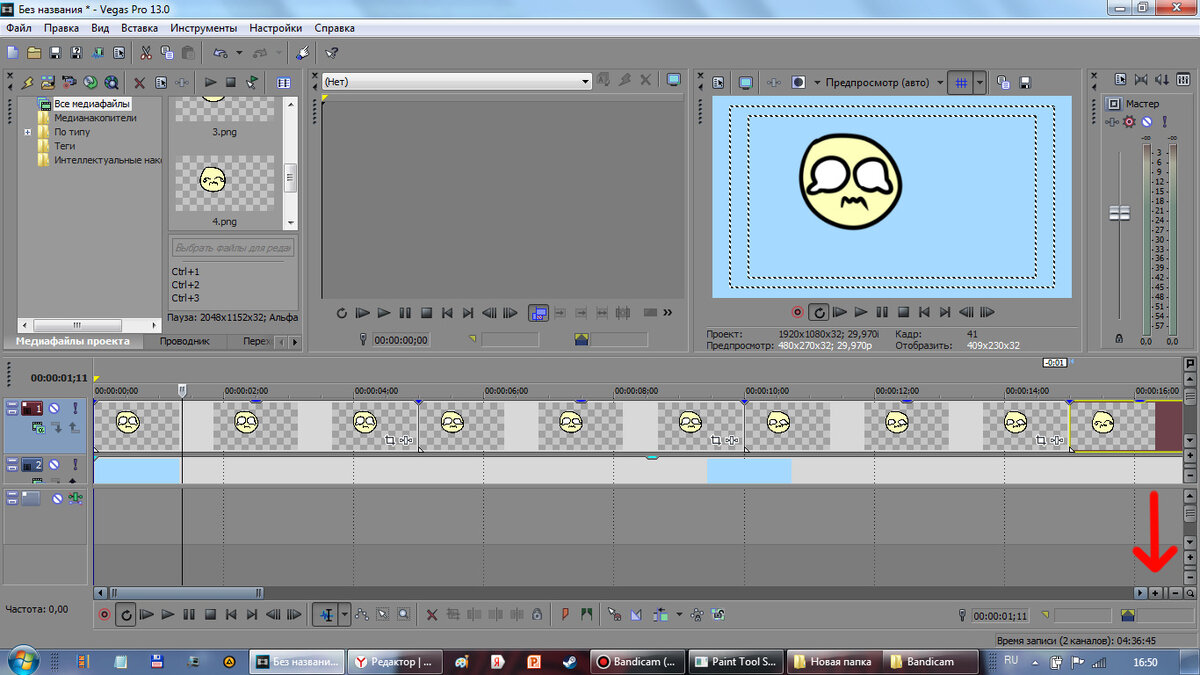Open the edit tool dropdown arrow in the timeline toolbar
This screenshot has width=1200, height=675.
(345, 615)
